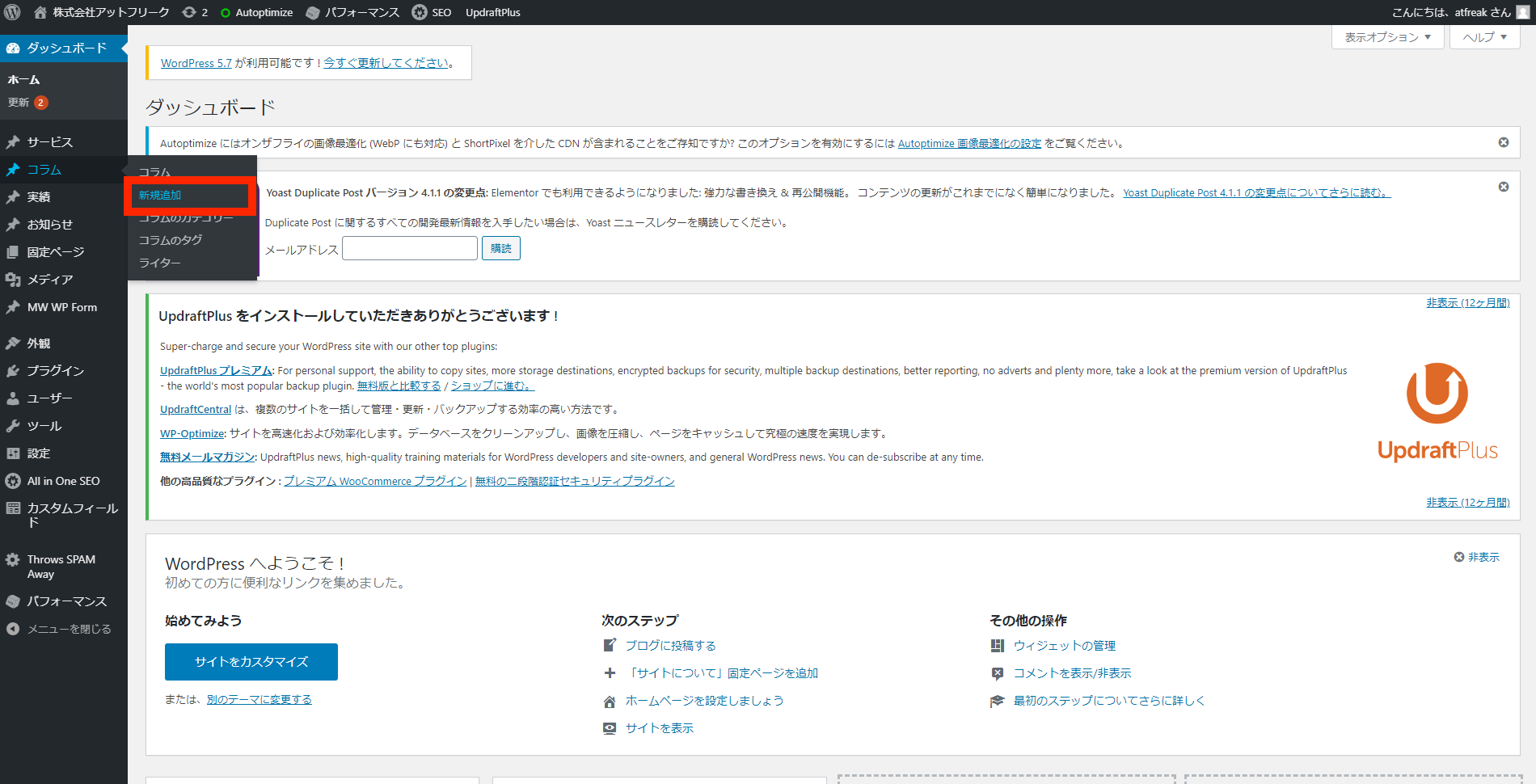This screenshot has width=1536, height=784.
Task: Hide the welcome panel via 非表示
Action: coord(1477,557)
